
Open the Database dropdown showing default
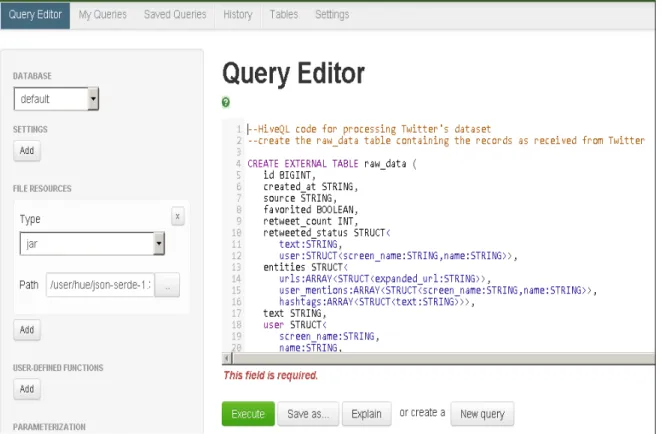tap(56, 99)
